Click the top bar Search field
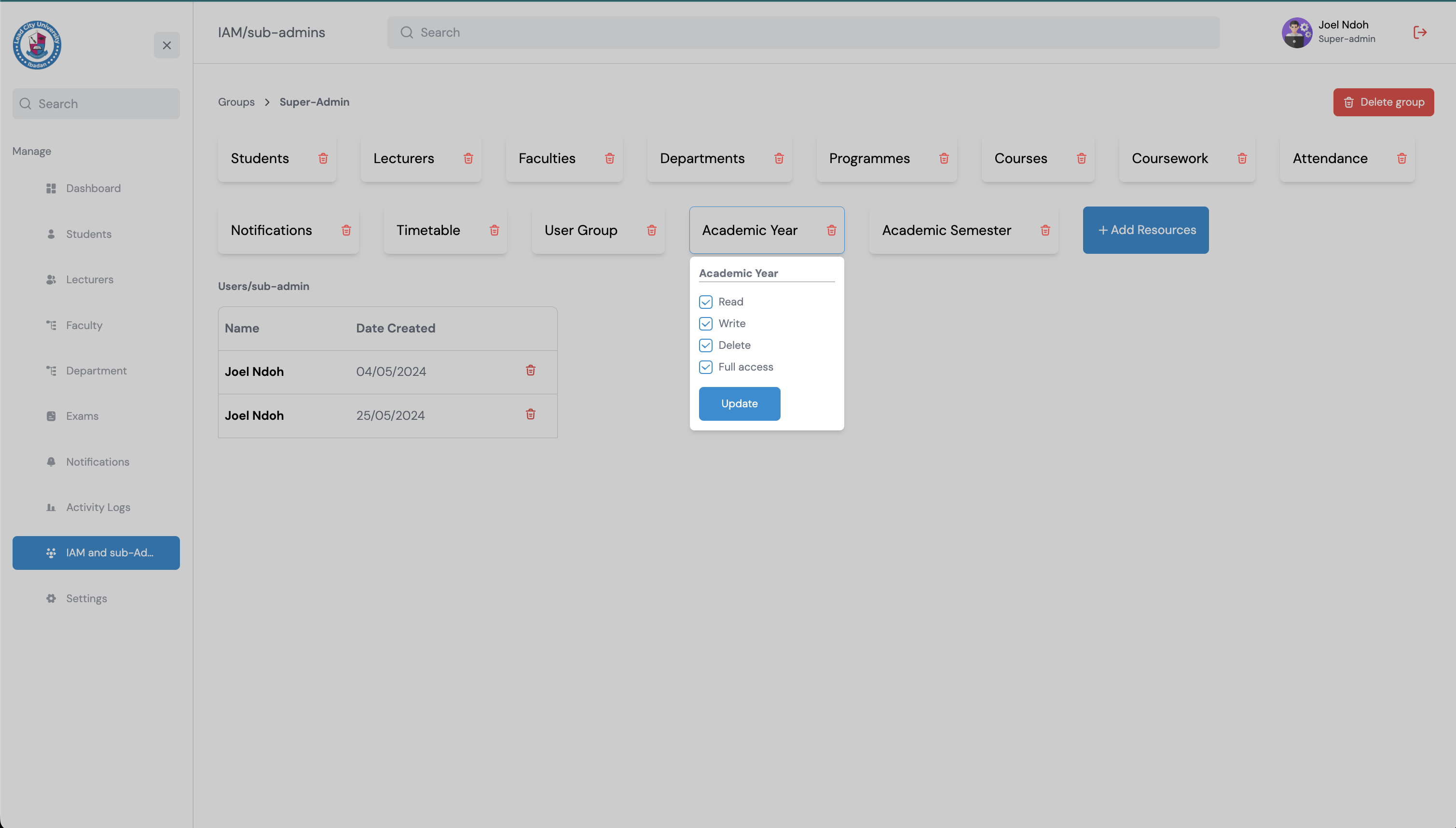 [803, 32]
